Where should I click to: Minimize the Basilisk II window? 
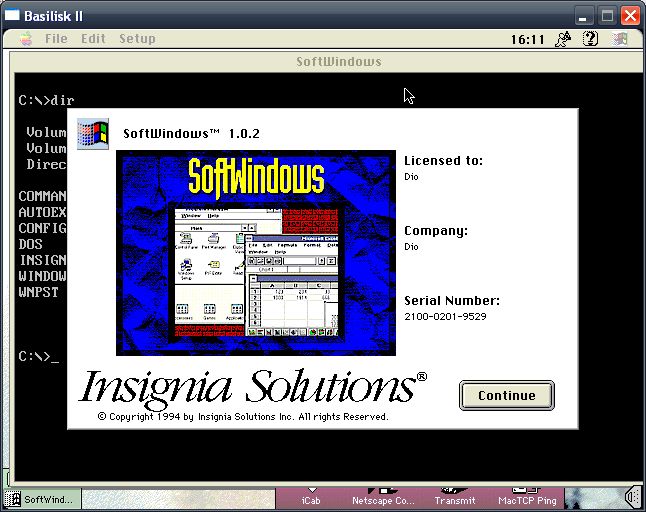pyautogui.click(x=583, y=16)
